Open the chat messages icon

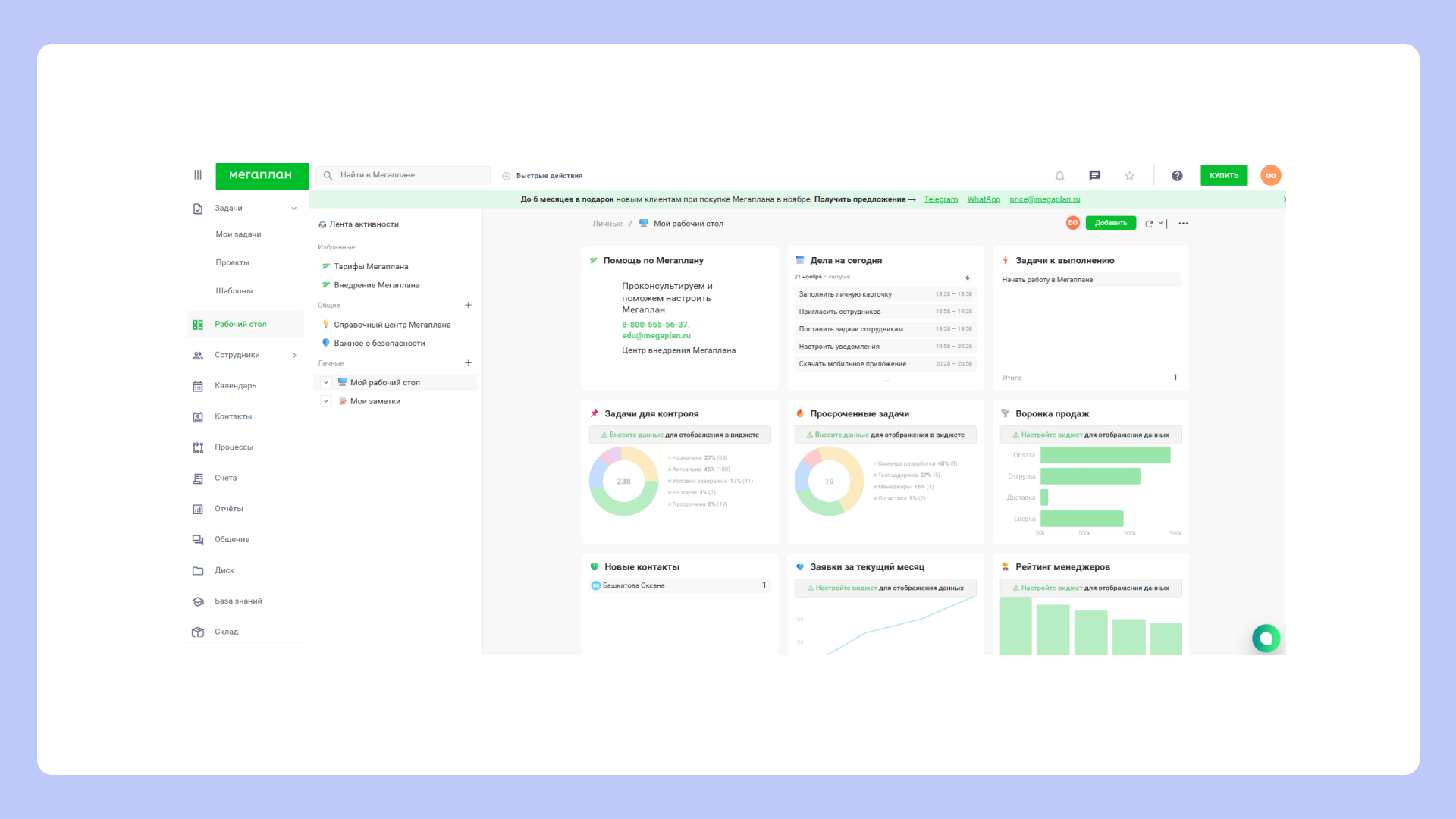coord(1094,176)
